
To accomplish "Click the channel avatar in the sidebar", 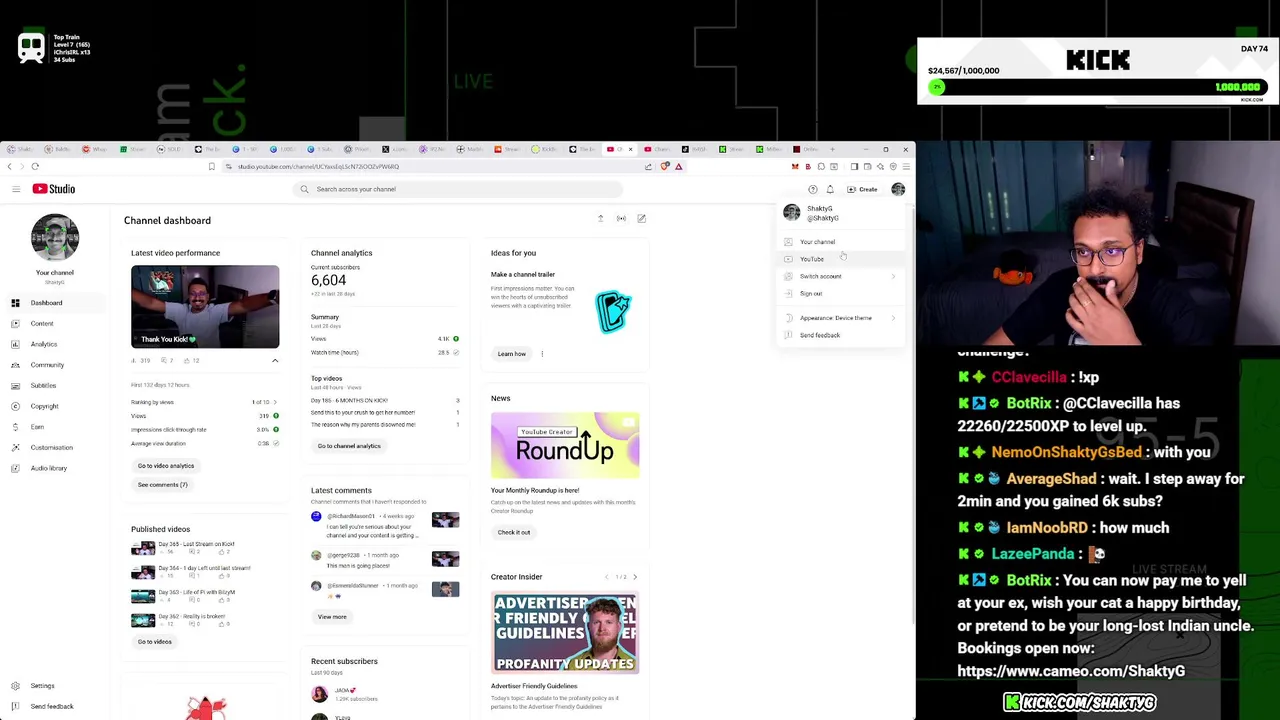I will tap(55, 238).
